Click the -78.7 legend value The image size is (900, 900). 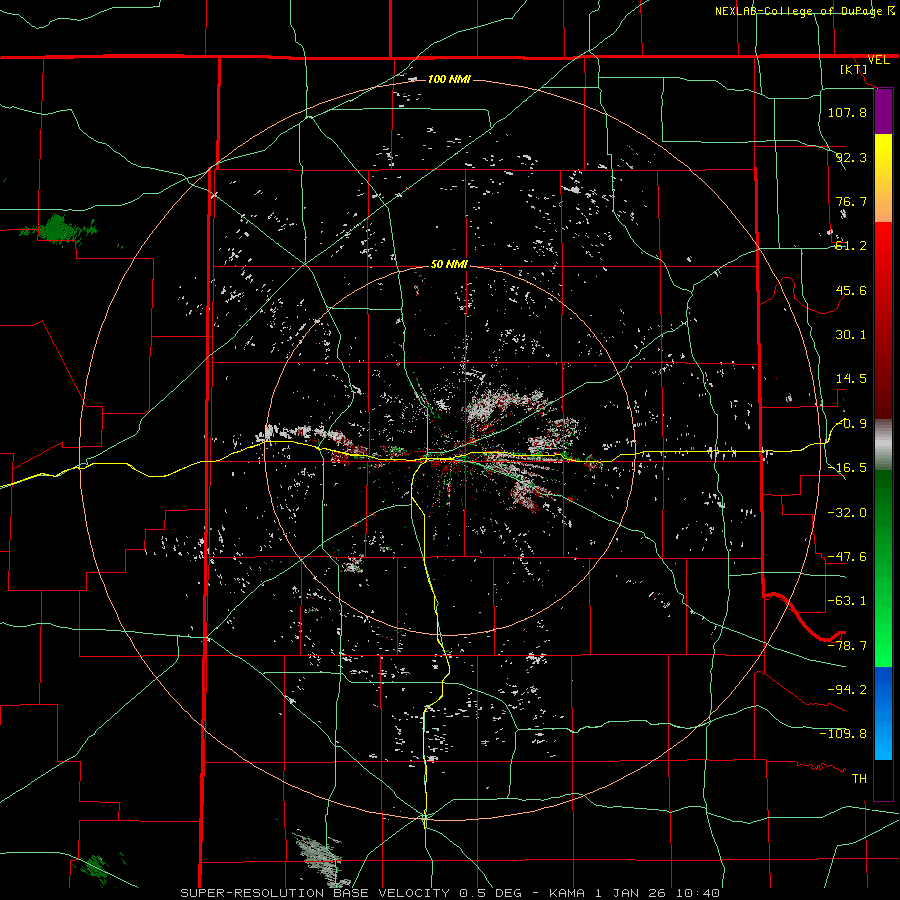click(x=847, y=646)
